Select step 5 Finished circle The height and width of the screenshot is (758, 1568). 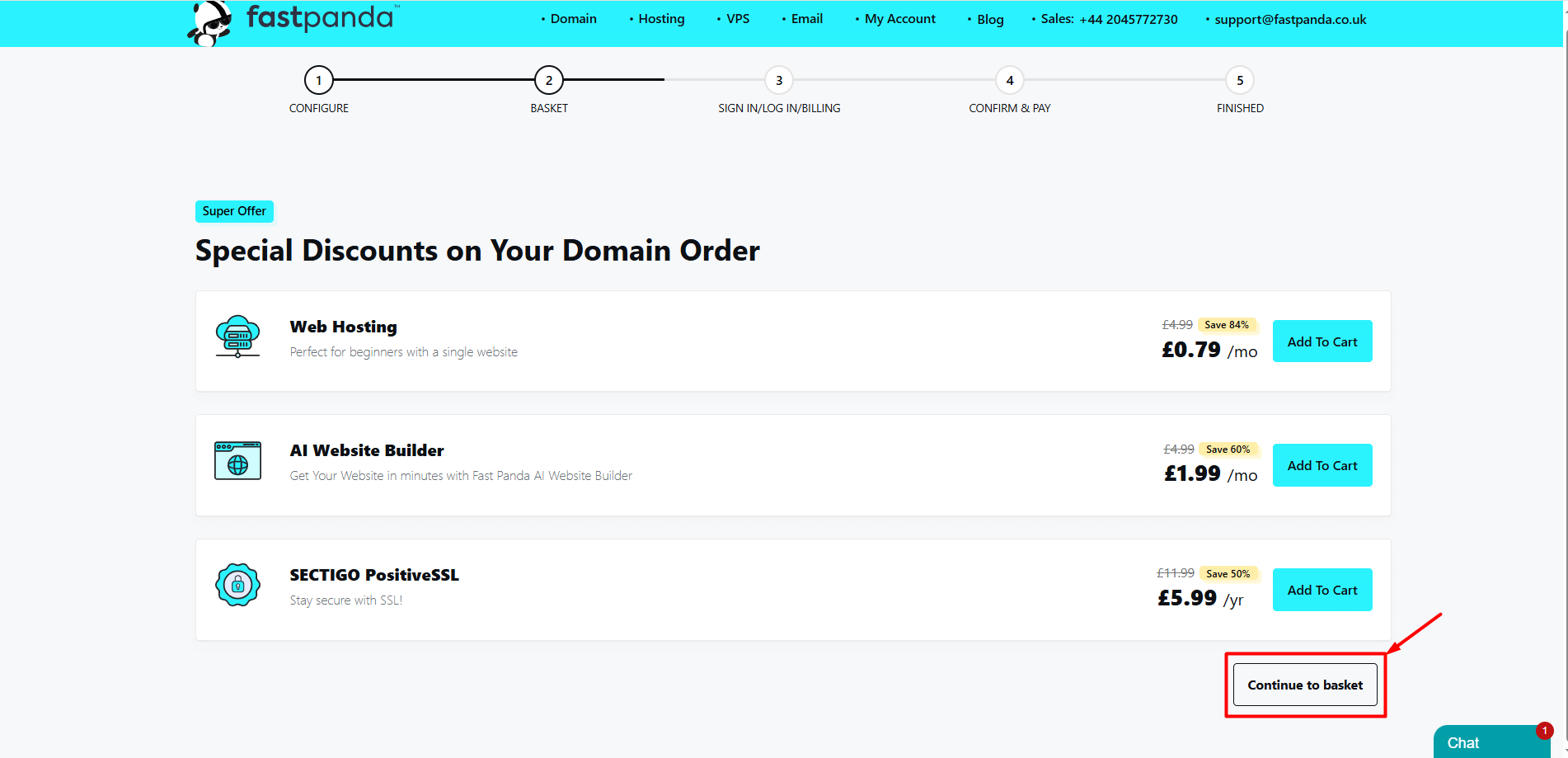point(1240,81)
